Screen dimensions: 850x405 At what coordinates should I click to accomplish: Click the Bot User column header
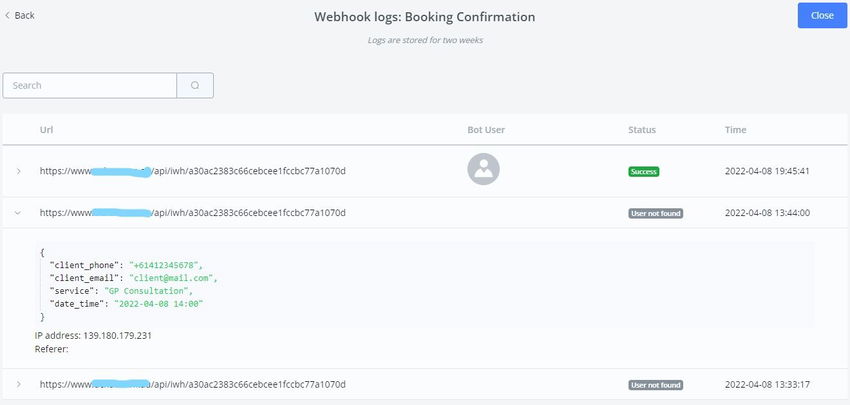coord(488,130)
